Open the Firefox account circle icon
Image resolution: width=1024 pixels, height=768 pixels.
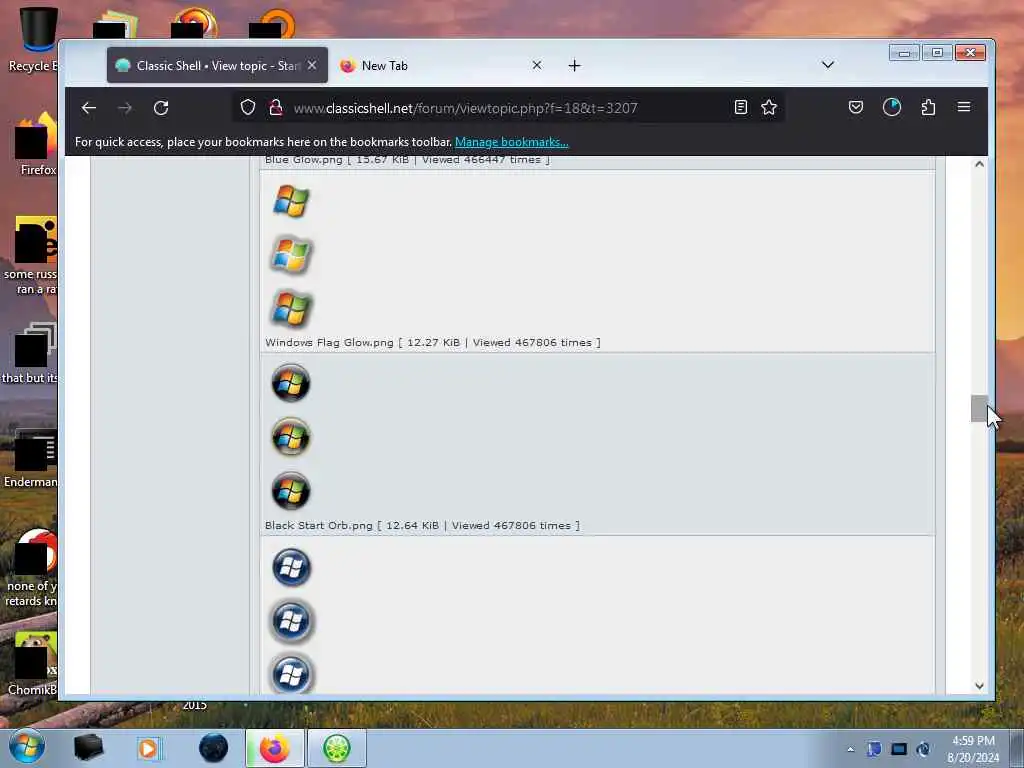point(891,107)
